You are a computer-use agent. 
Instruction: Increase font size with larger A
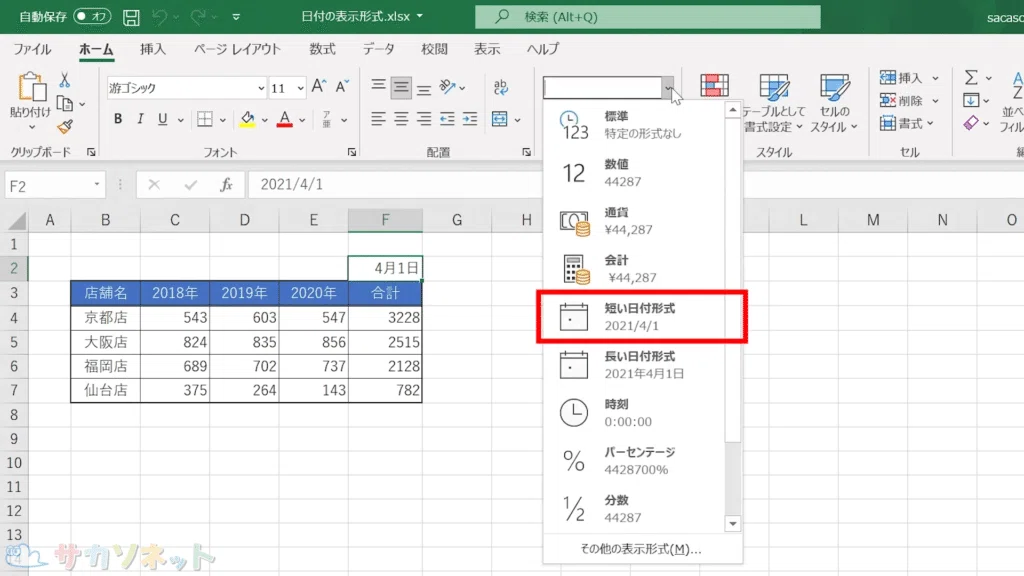click(319, 86)
